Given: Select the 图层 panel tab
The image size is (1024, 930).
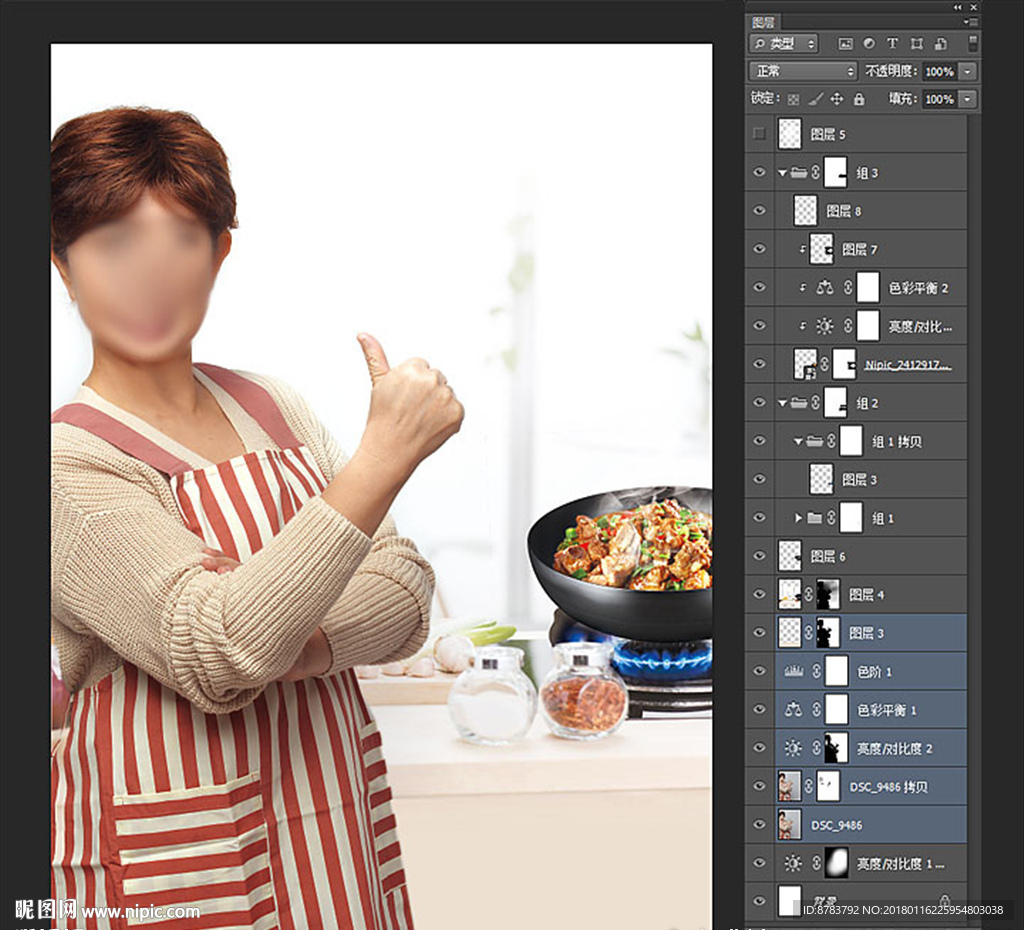Looking at the screenshot, I should tap(763, 22).
